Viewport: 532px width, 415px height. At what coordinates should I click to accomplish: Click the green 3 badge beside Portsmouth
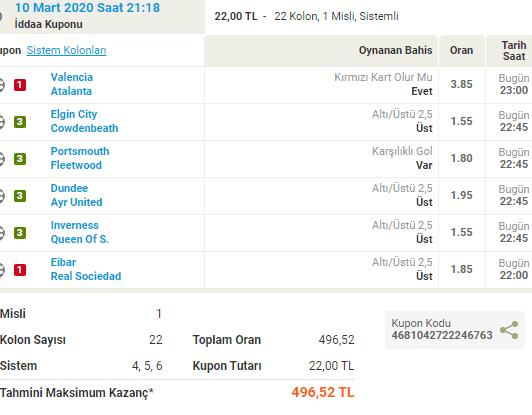[20, 159]
